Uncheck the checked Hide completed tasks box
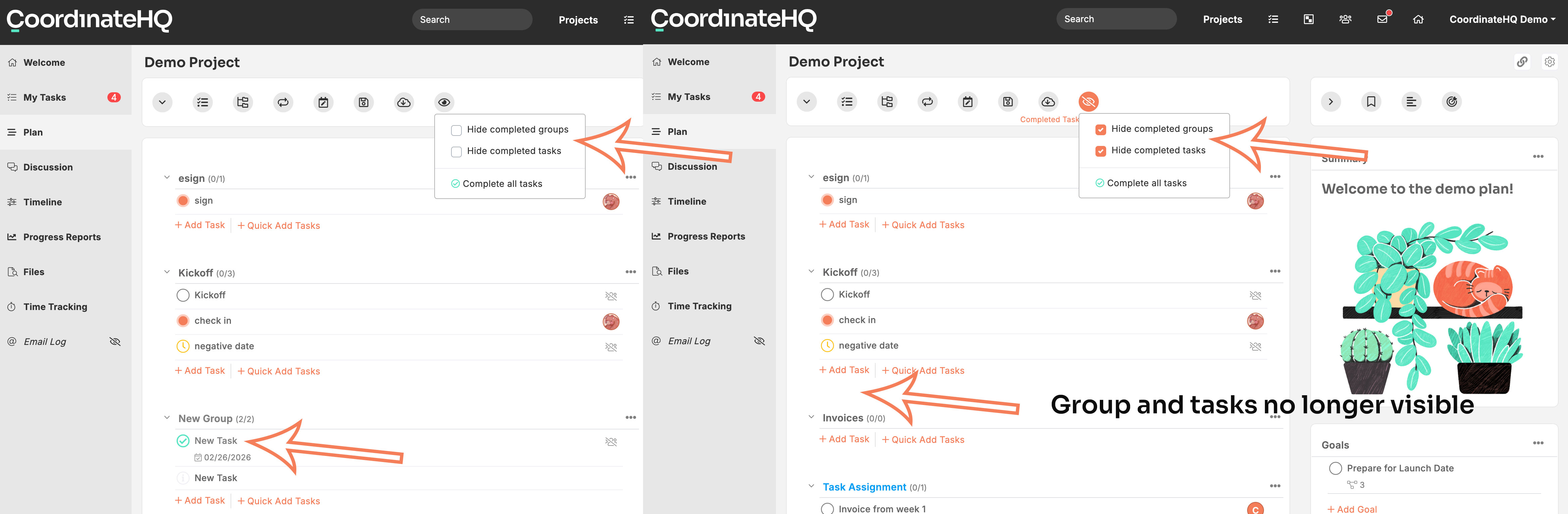This screenshot has width=1568, height=514. [1100, 151]
